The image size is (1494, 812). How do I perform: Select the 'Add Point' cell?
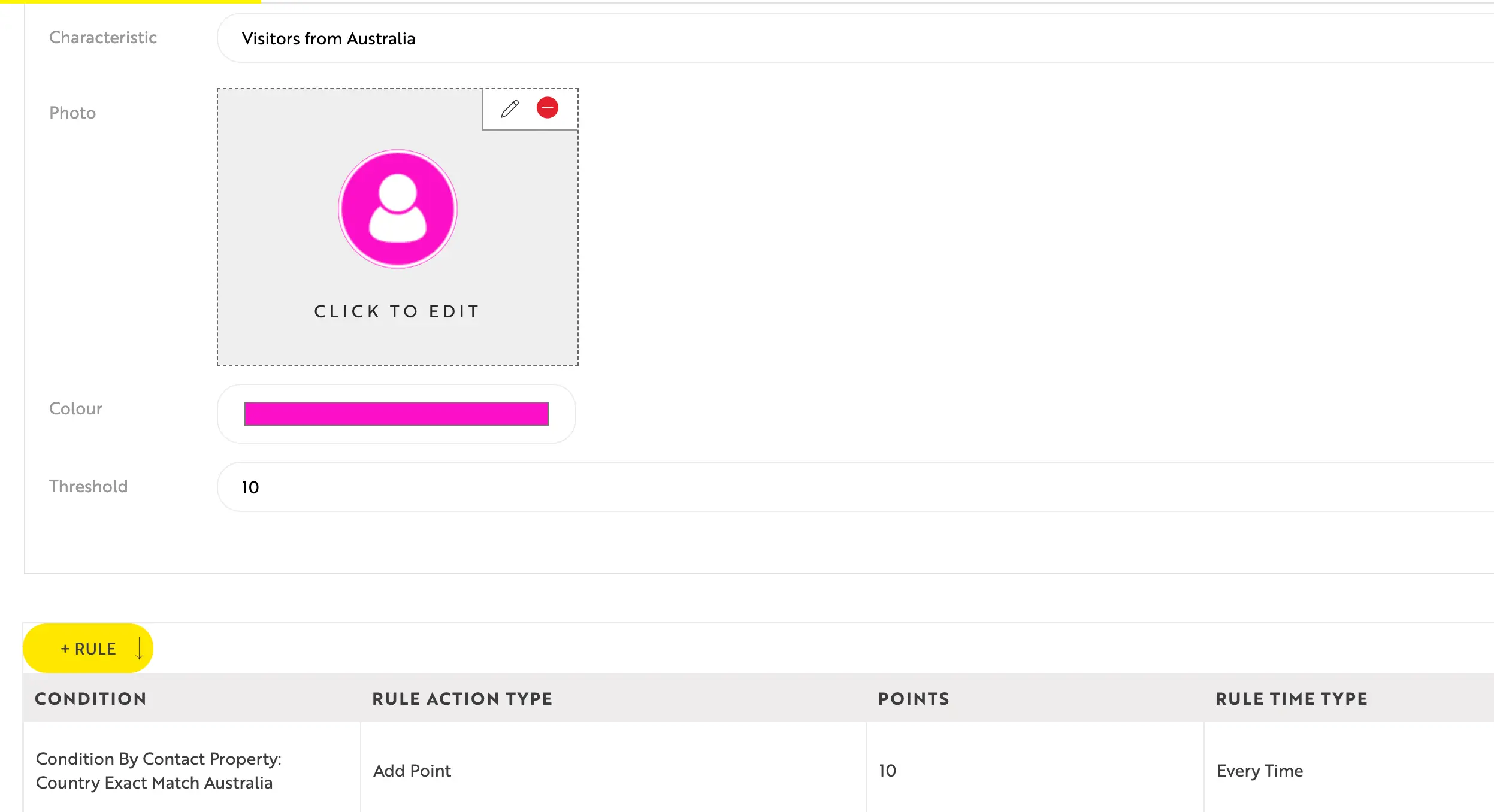pos(412,771)
